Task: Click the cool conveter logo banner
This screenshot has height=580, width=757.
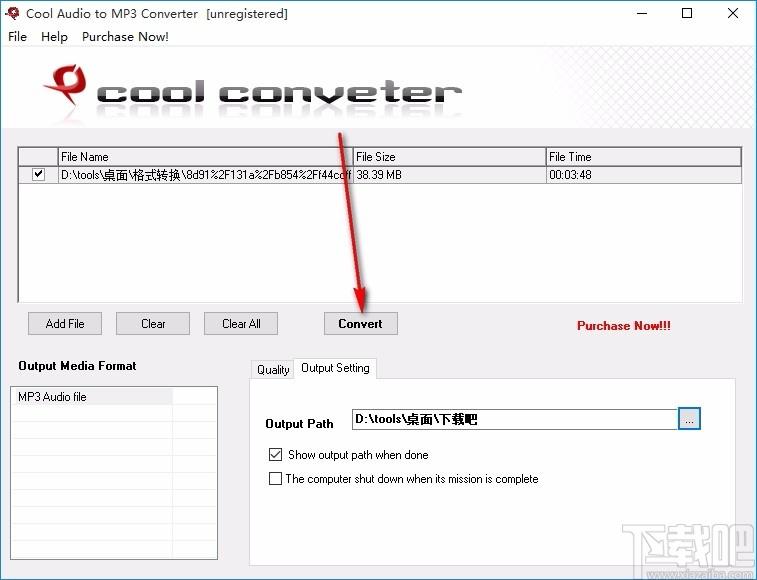Action: click(x=252, y=92)
